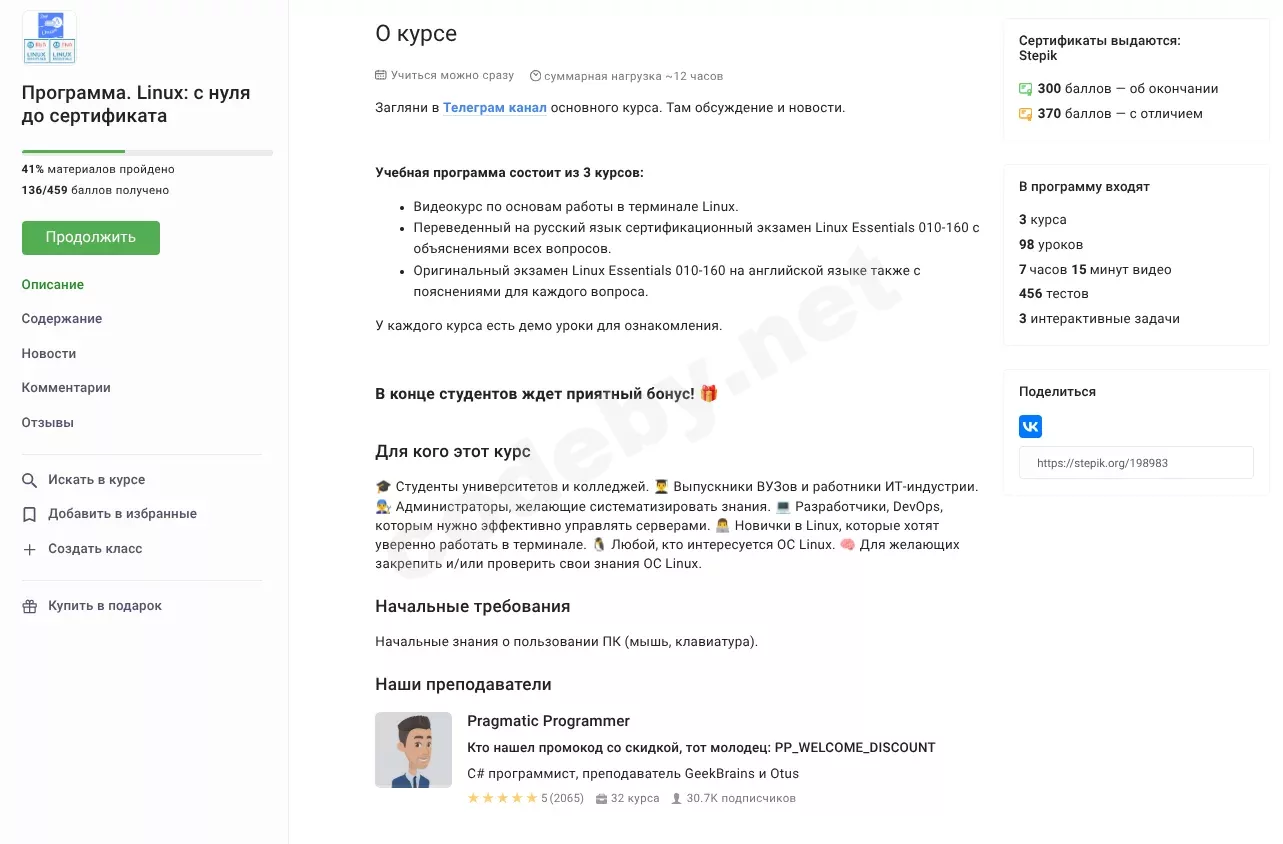Screen dimensions: 1283x844
Task: Click the gift box icon in sidebar
Action: (30, 606)
